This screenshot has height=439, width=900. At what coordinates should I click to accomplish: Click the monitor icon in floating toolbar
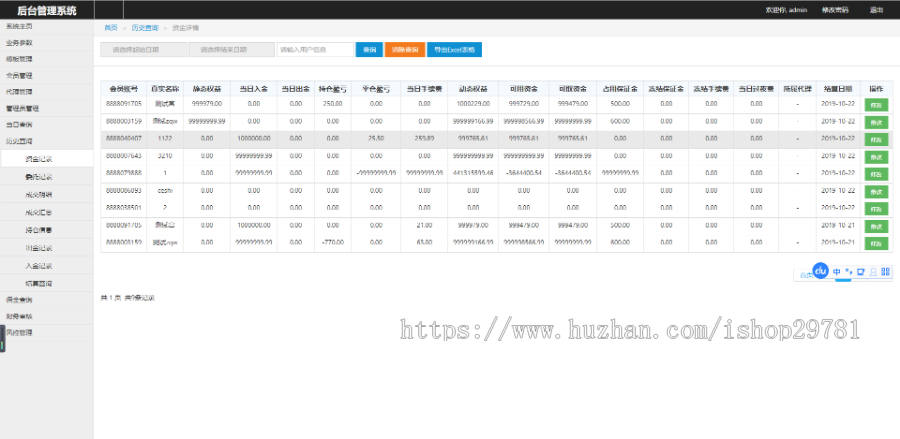(x=861, y=271)
